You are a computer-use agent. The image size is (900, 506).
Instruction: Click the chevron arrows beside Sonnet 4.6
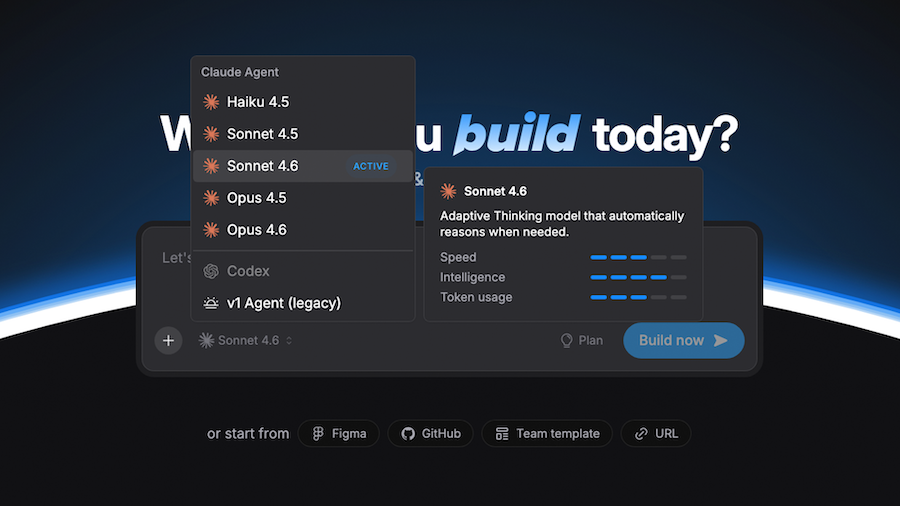point(289,340)
